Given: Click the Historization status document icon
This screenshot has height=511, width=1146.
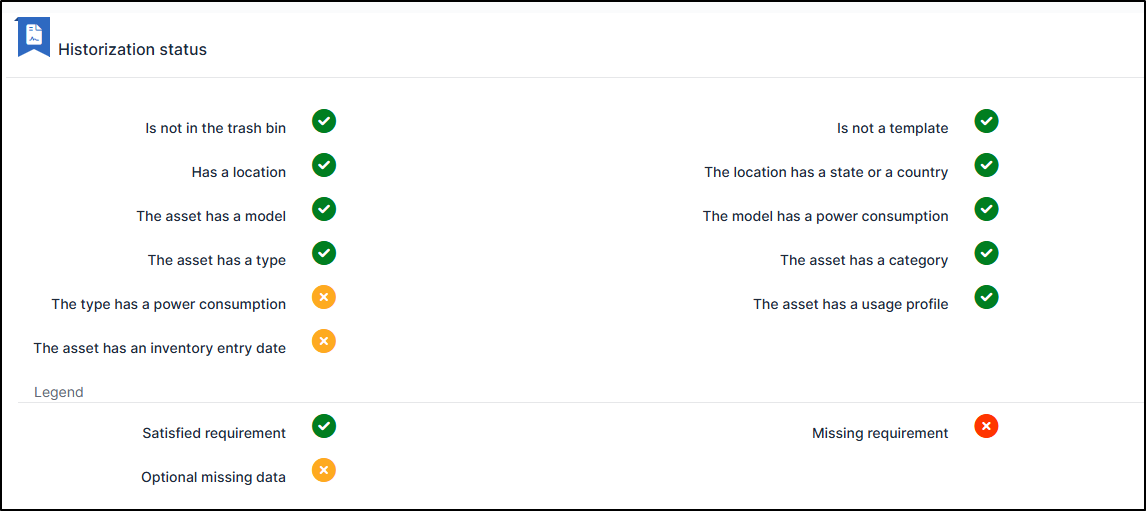Looking at the screenshot, I should click(x=33, y=37).
